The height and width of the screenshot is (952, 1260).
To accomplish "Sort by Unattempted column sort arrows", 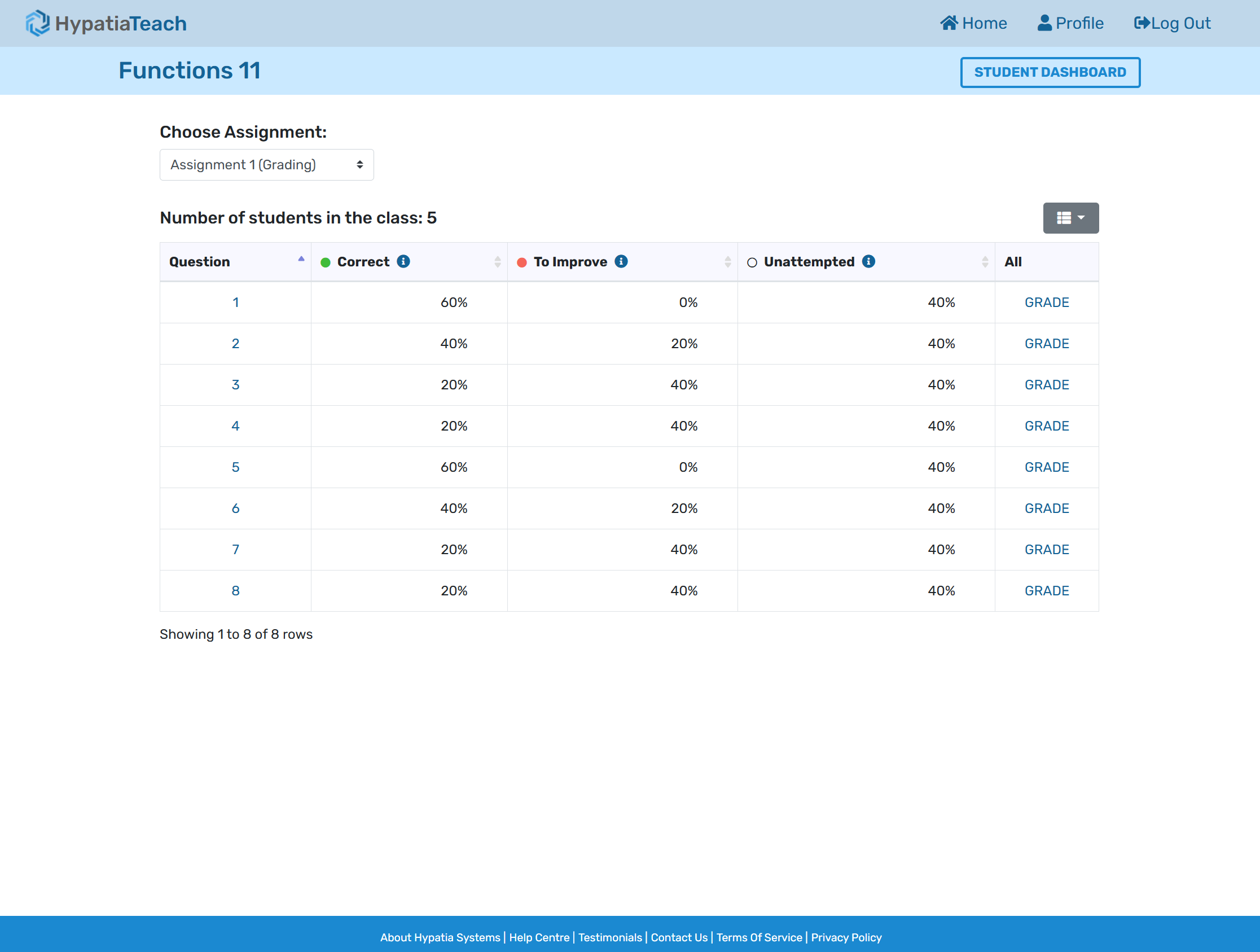I will [985, 262].
